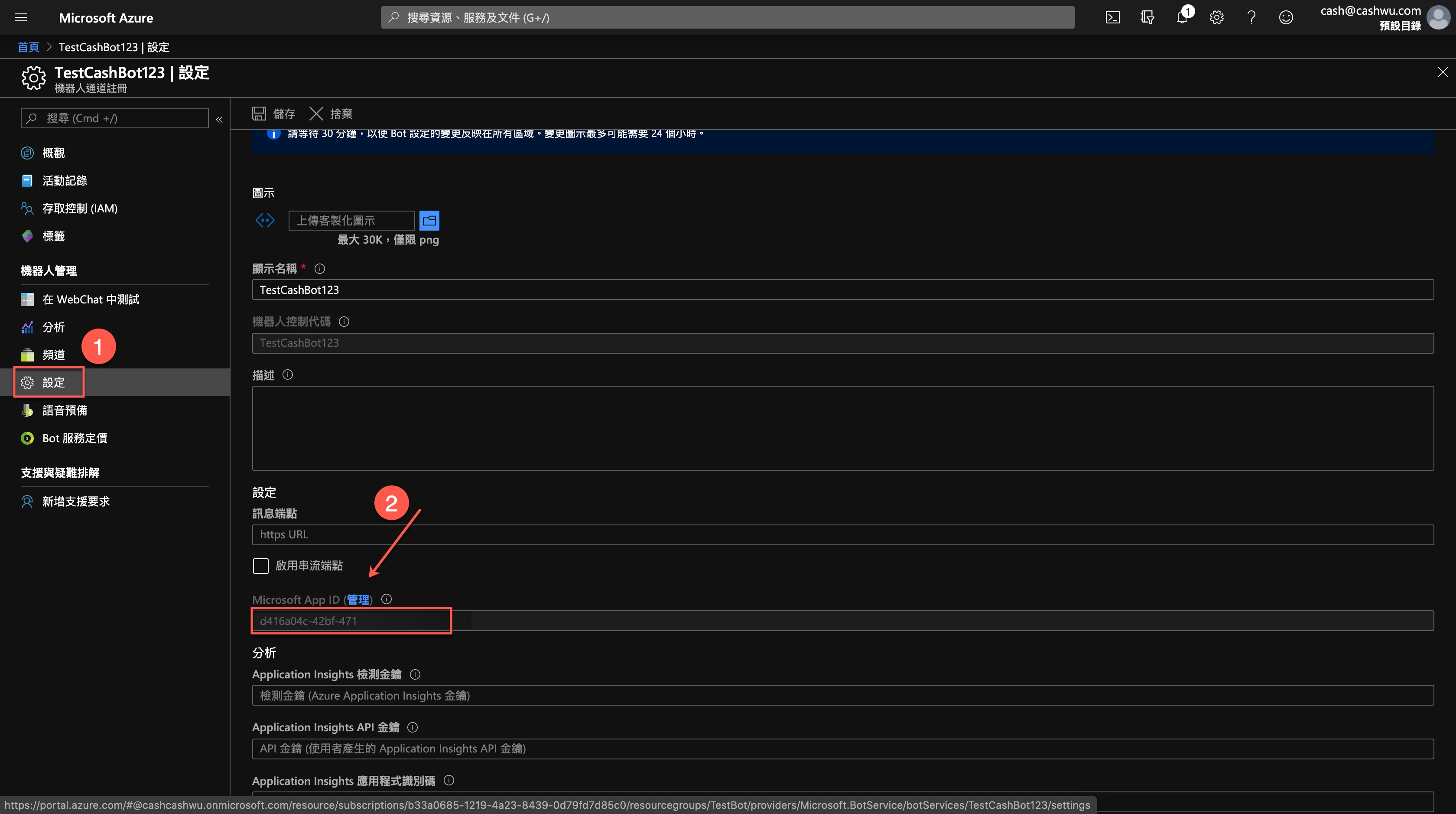Image resolution: width=1456 pixels, height=814 pixels.
Task: Open the notifications bell
Action: (x=1182, y=17)
